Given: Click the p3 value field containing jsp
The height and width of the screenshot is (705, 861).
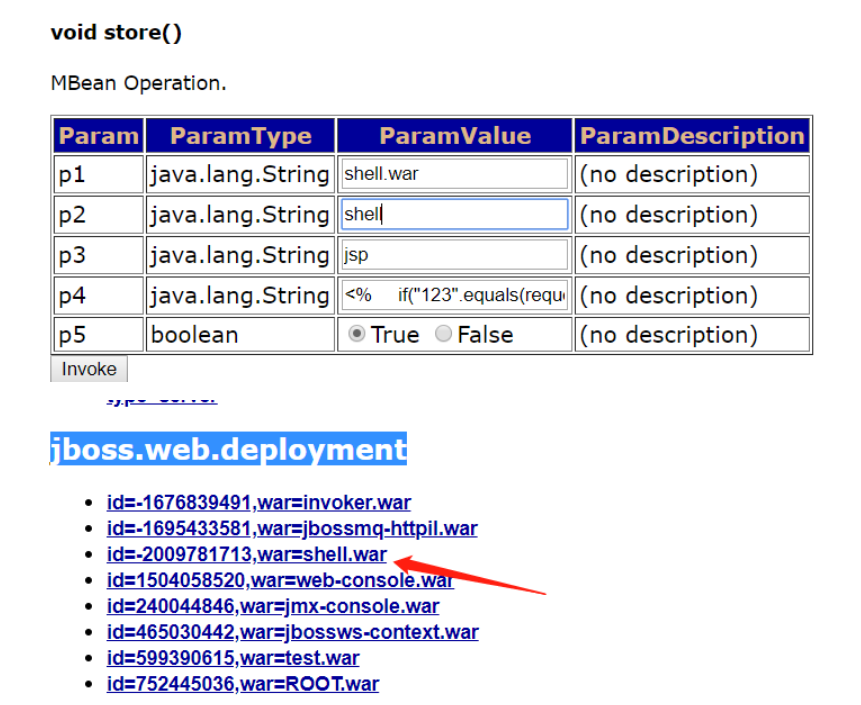Looking at the screenshot, I should (454, 254).
